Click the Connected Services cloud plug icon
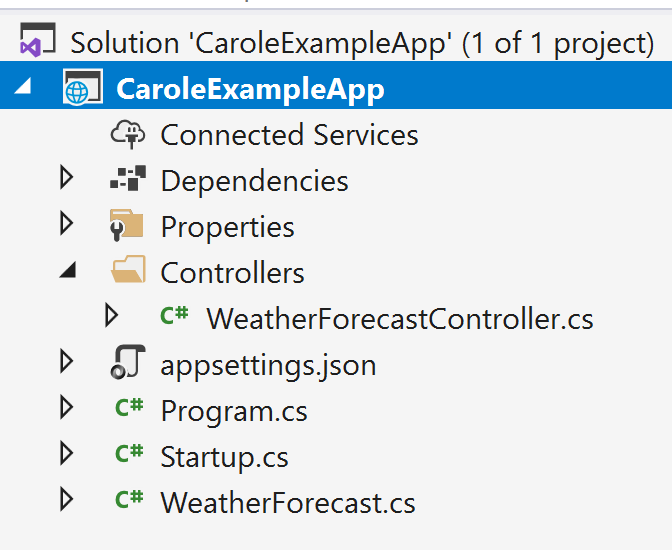 point(128,134)
